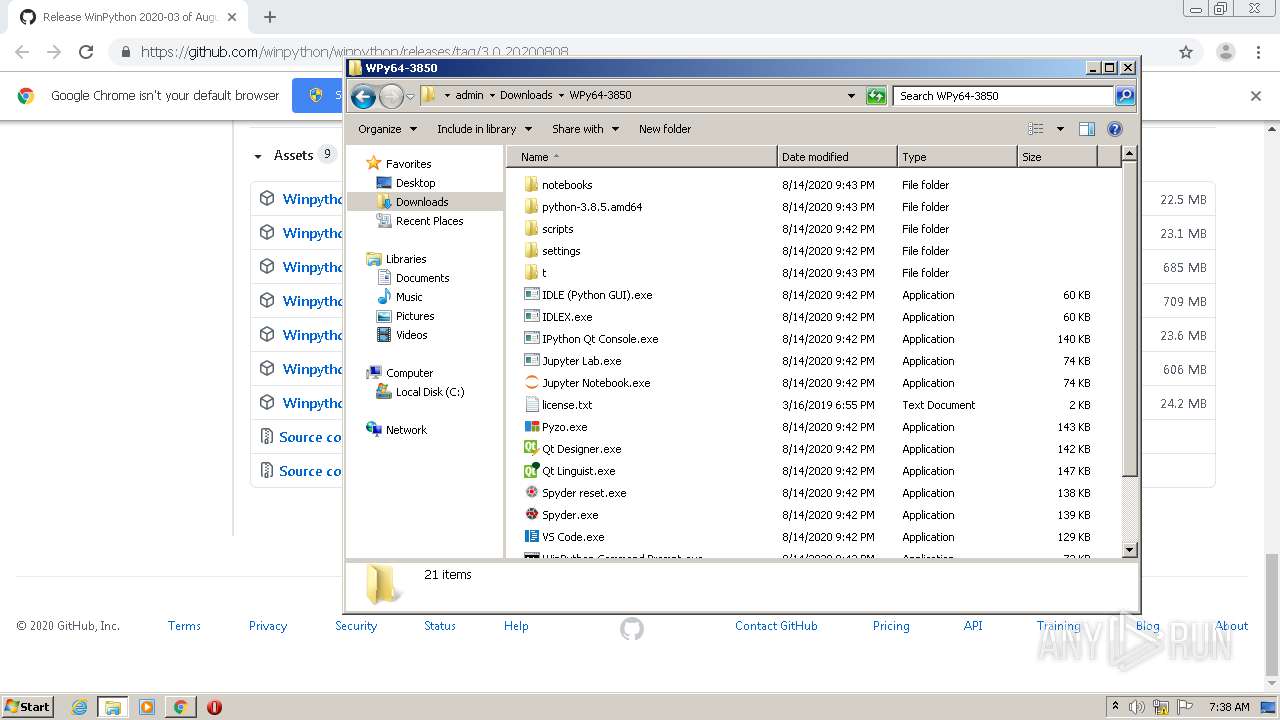This screenshot has width=1280, height=720.
Task: Expand the Downloads breadcrumb arrow
Action: (561, 96)
